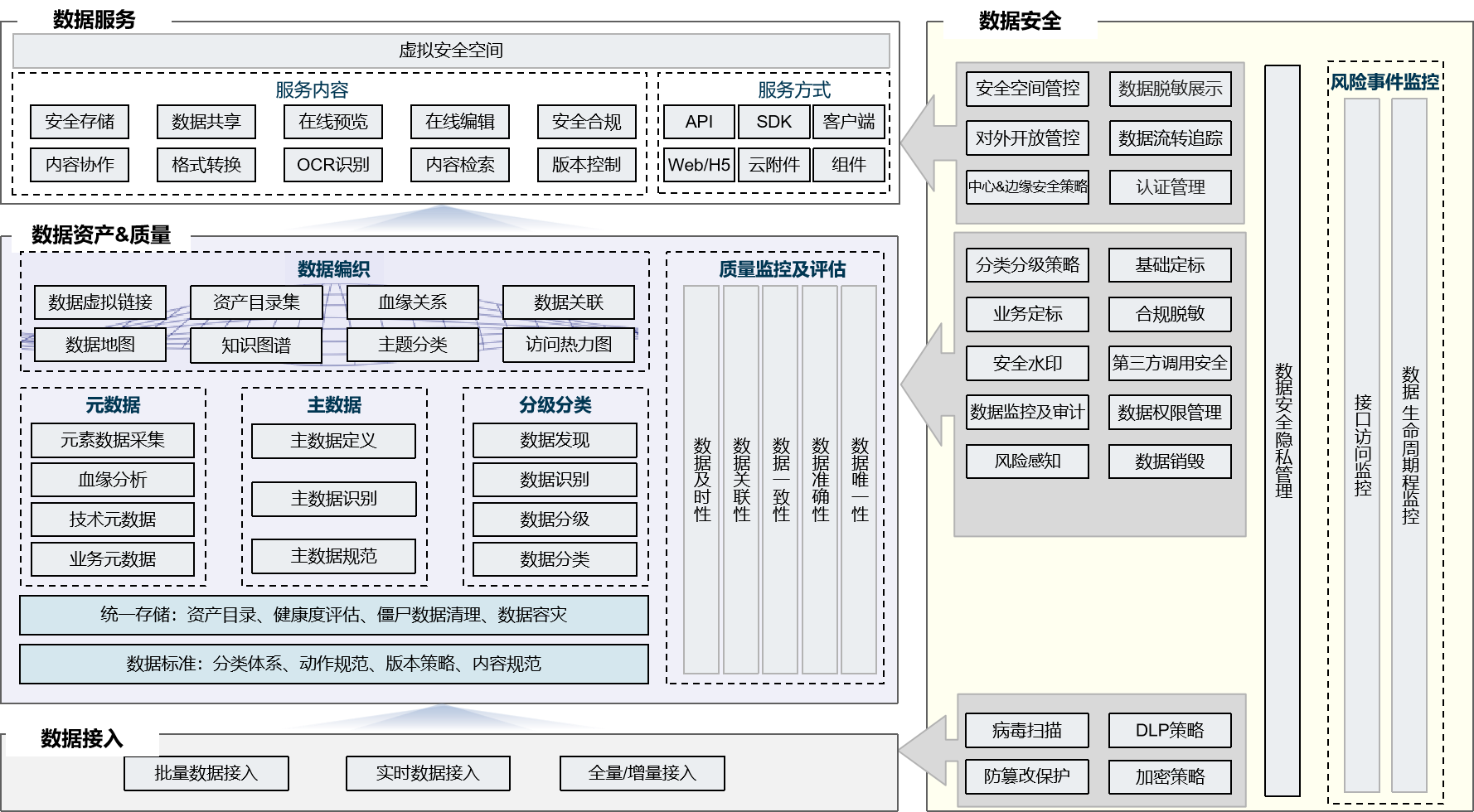Select the 数据服务 section header

(x=94, y=19)
